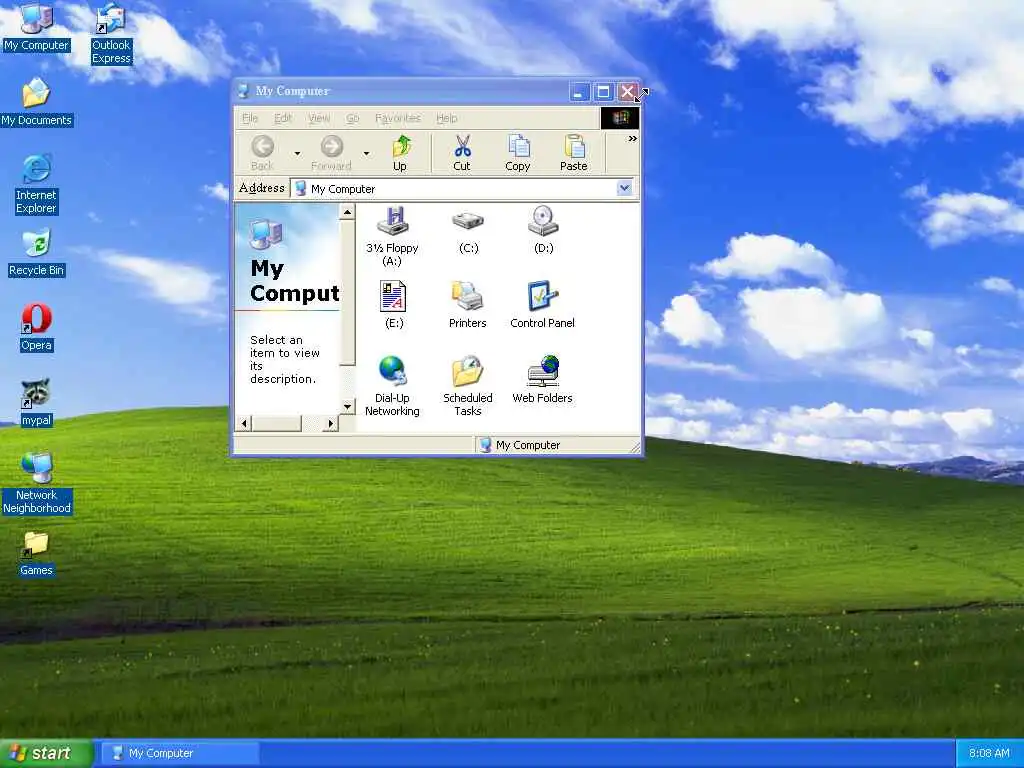
Task: Select the Opera desktop shortcut
Action: click(36, 327)
